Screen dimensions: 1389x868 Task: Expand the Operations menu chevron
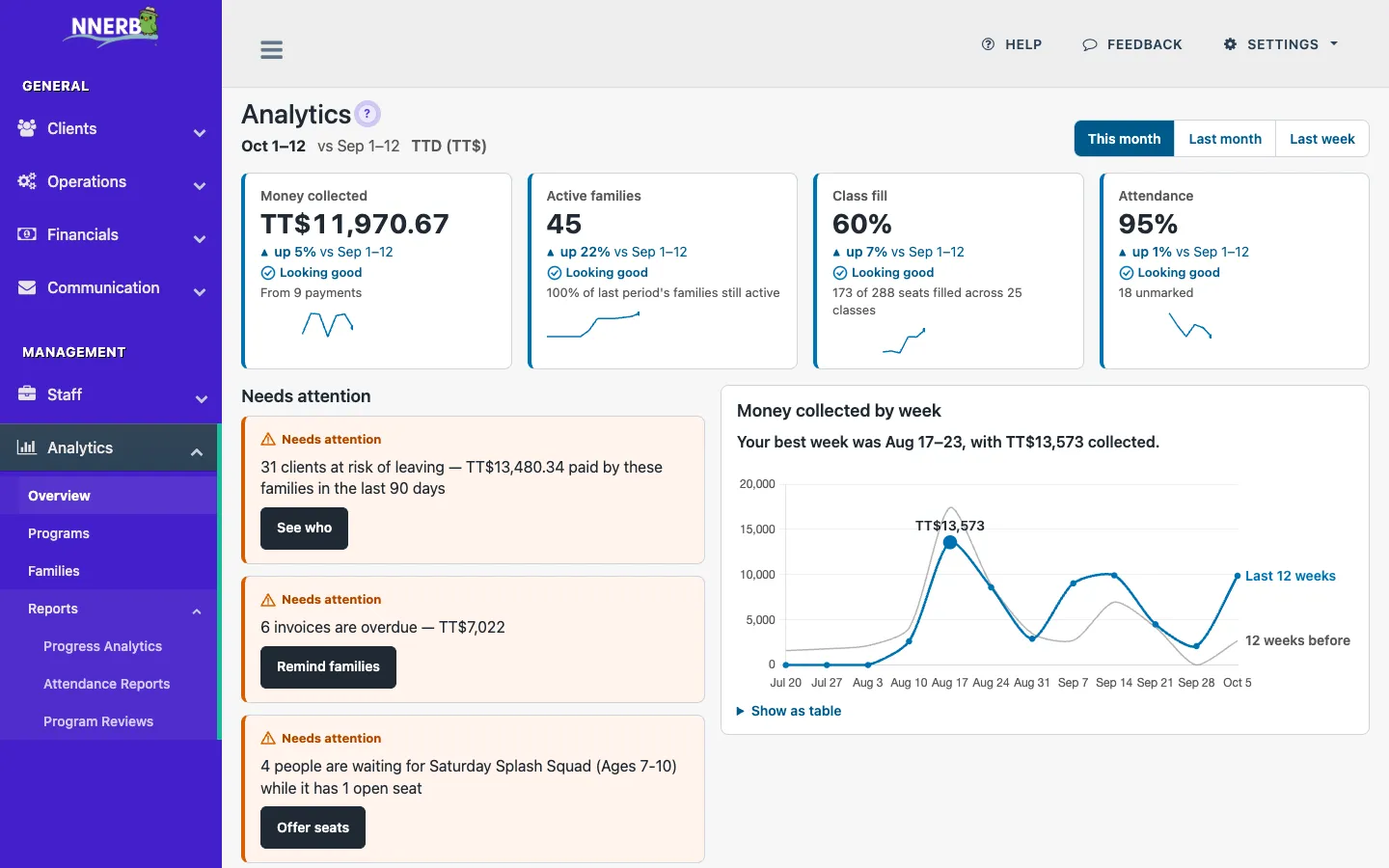pyautogui.click(x=200, y=186)
